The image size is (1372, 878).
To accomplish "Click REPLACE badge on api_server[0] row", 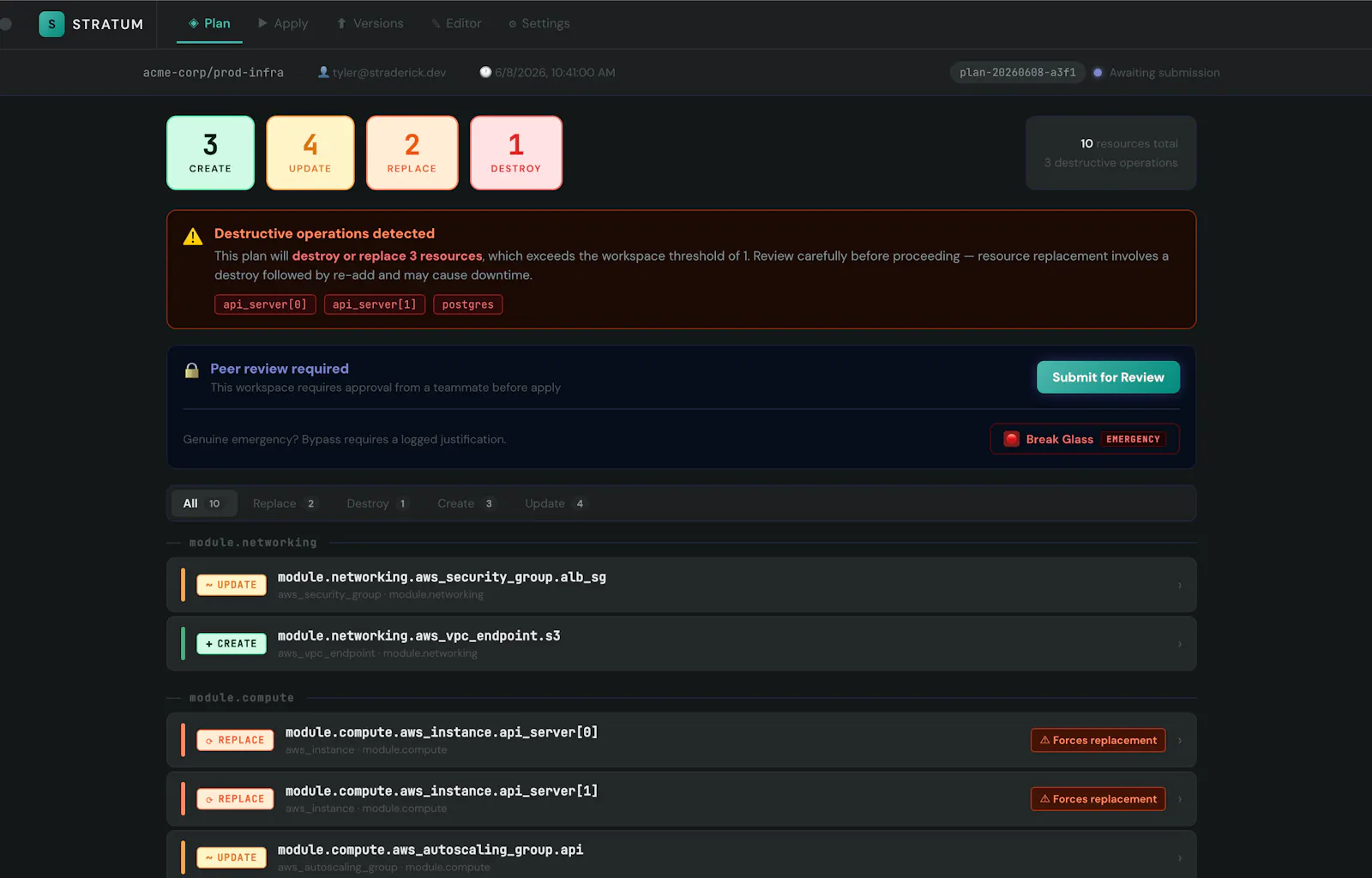I will point(236,740).
